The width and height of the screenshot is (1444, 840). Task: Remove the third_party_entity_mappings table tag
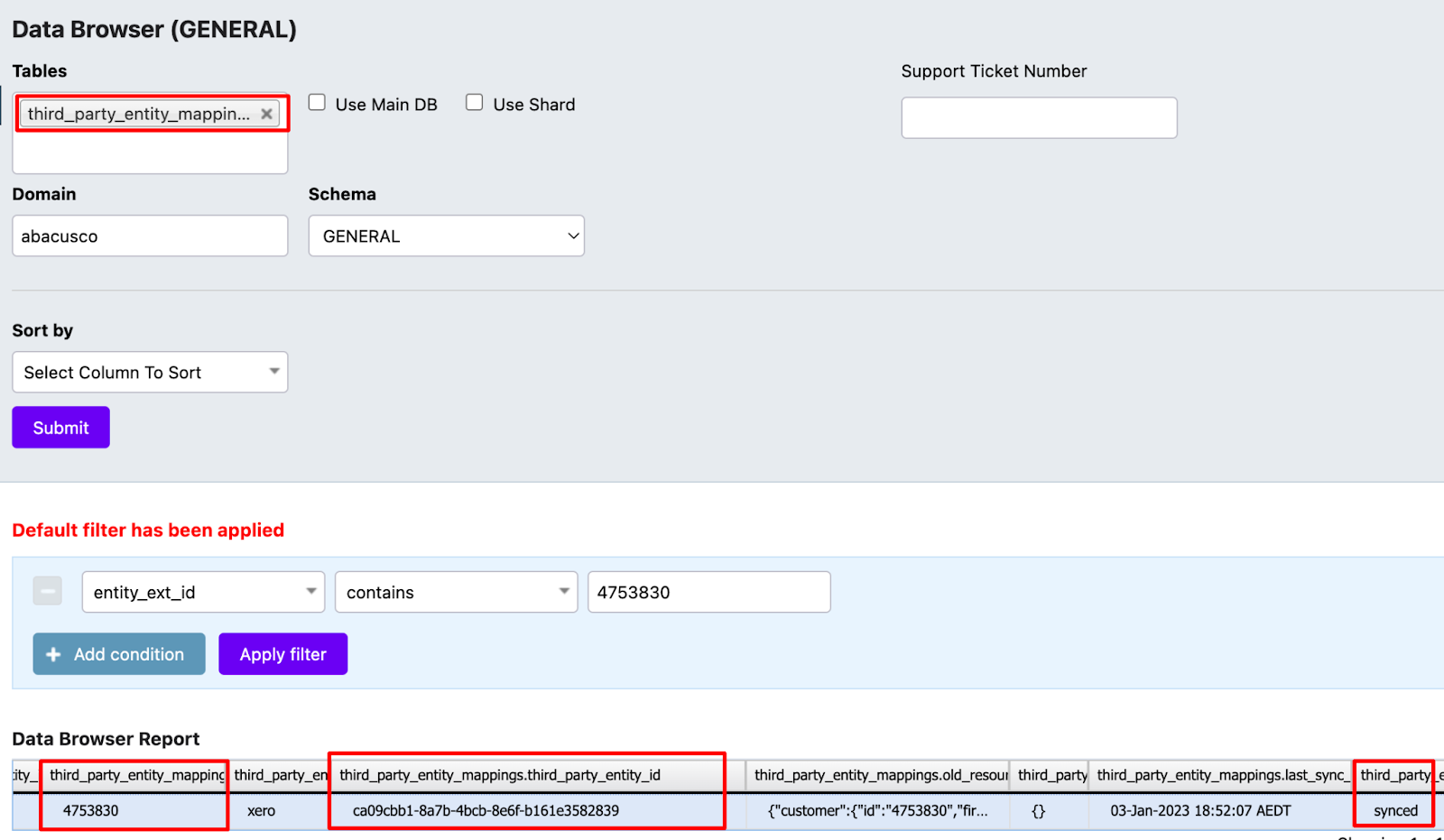click(266, 114)
